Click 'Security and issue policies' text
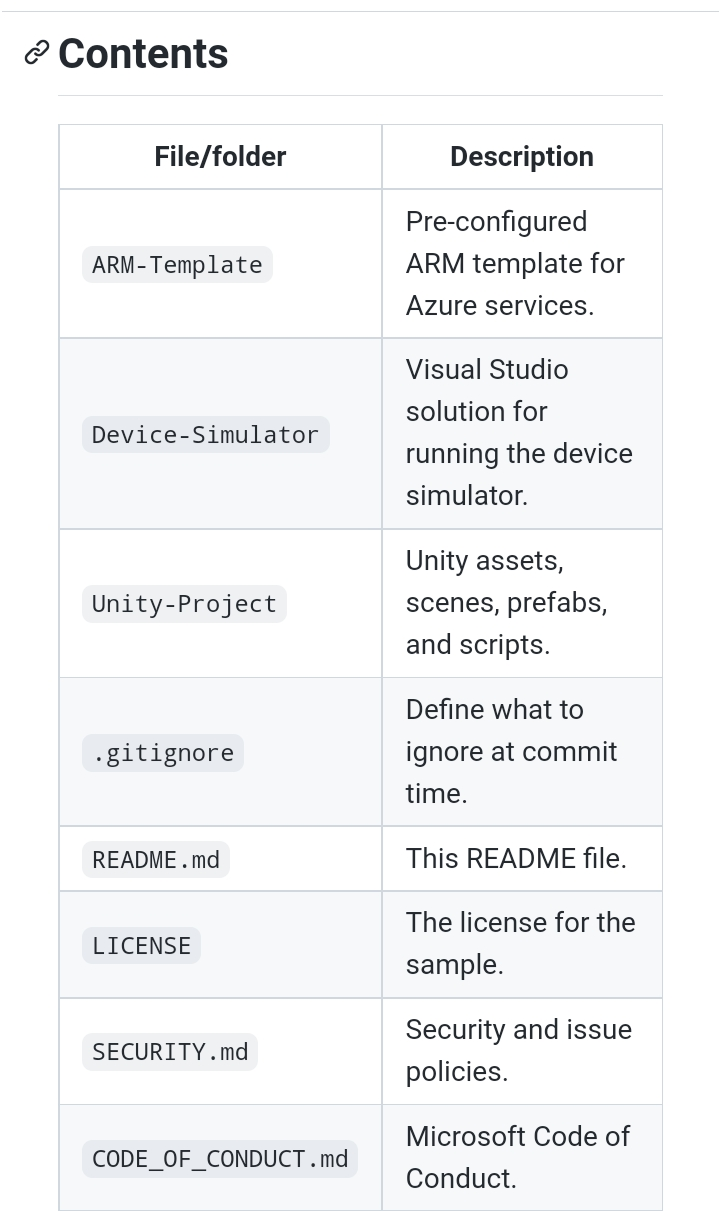The width and height of the screenshot is (720, 1211). (518, 1050)
